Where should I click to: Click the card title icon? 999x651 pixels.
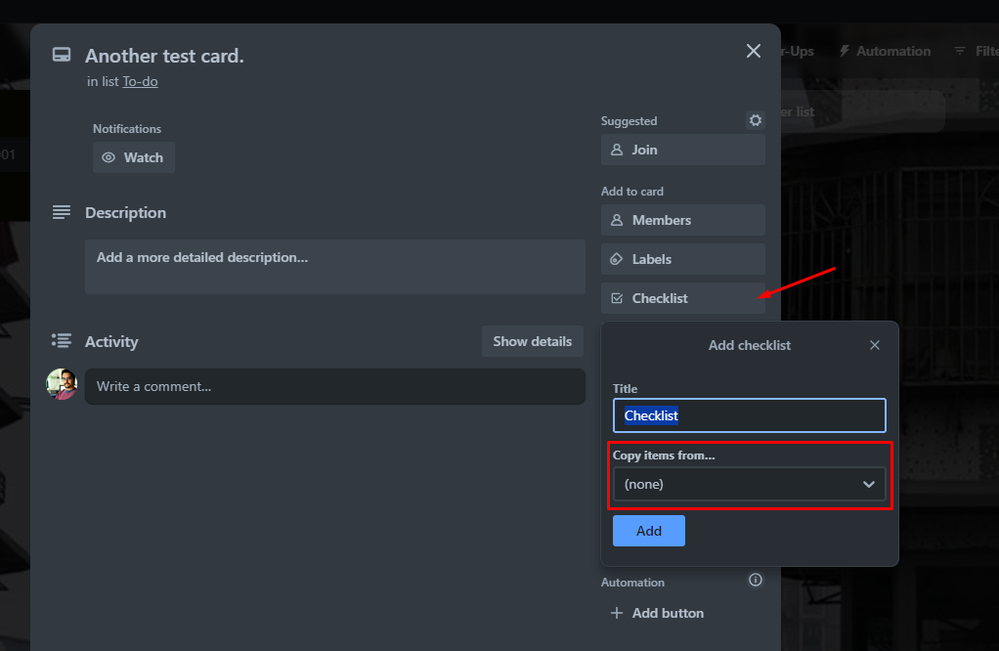(61, 55)
